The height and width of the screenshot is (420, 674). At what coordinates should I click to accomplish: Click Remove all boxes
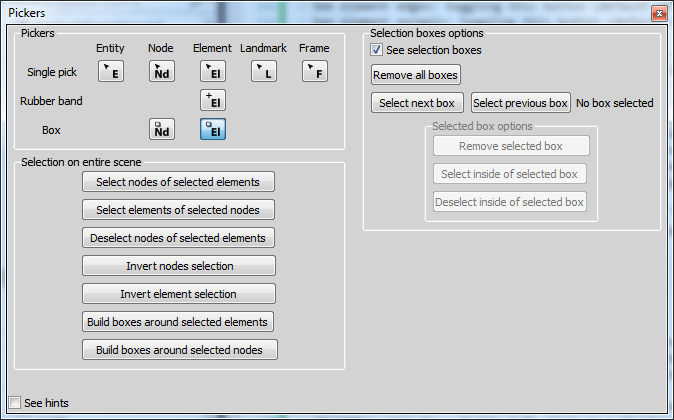(x=416, y=75)
